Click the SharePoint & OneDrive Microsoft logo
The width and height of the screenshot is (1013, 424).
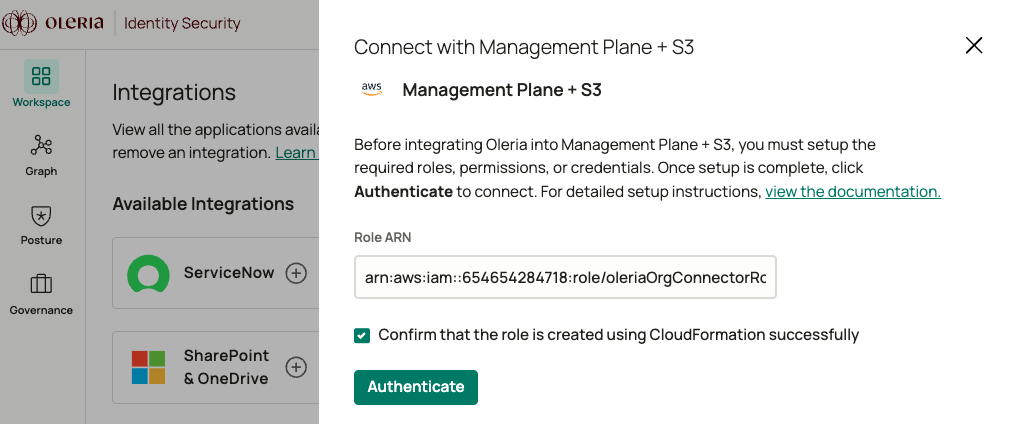(149, 367)
